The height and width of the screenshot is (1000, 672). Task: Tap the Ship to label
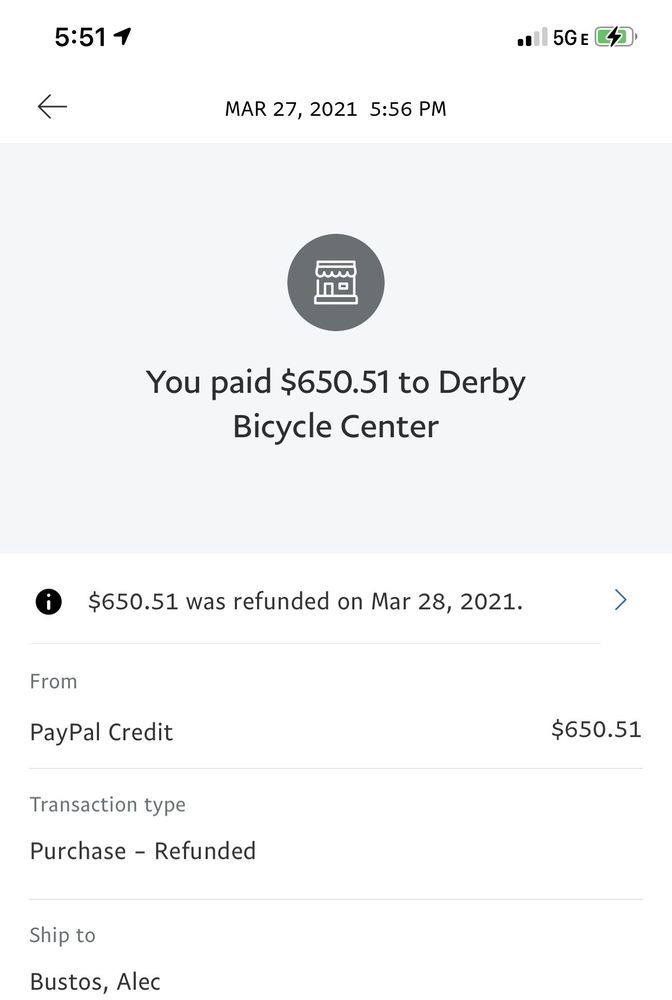[x=63, y=935]
